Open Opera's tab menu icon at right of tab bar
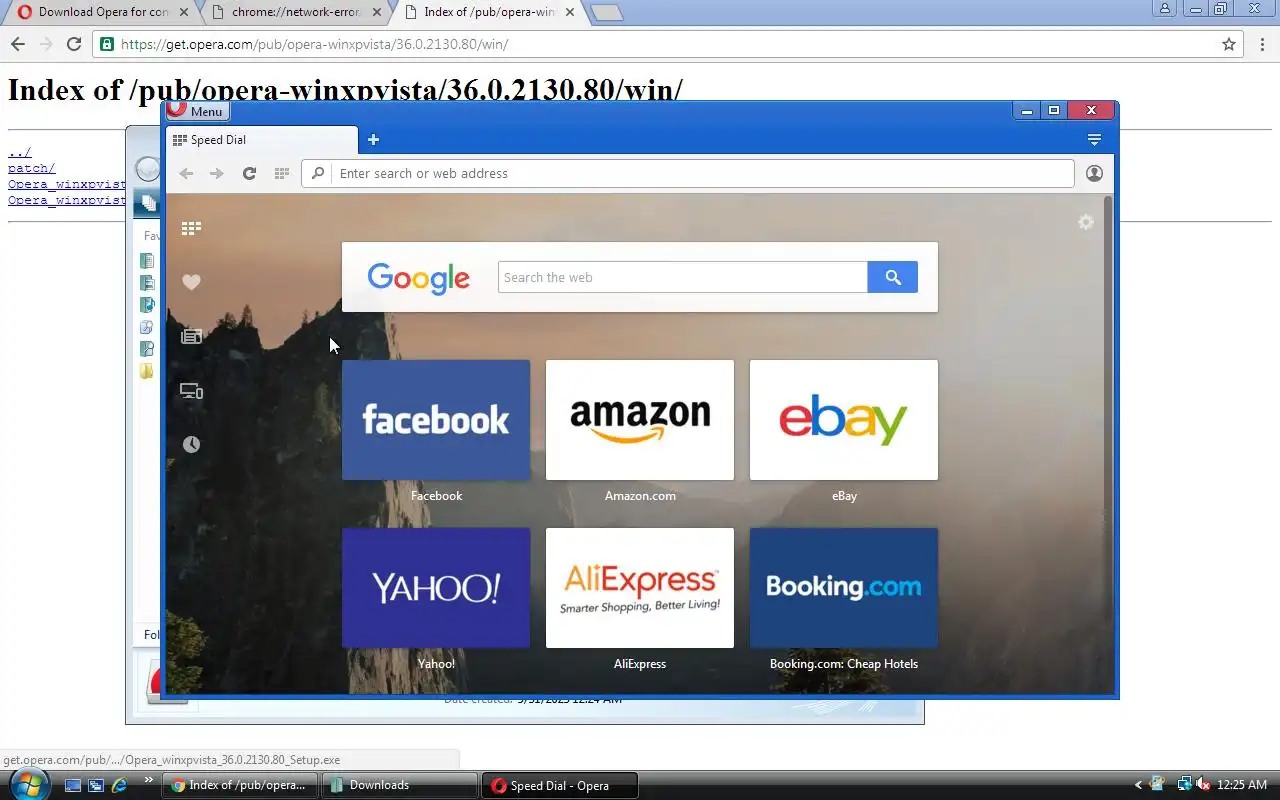Viewport: 1280px width, 800px height. (x=1094, y=140)
